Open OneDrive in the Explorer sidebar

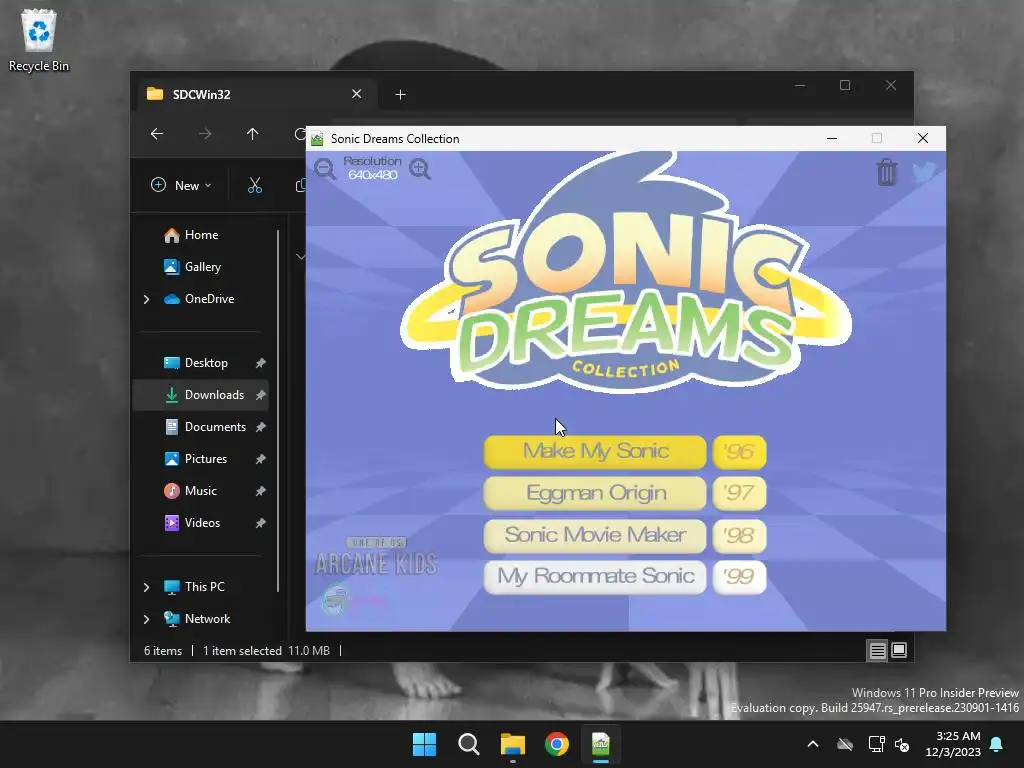click(199, 298)
